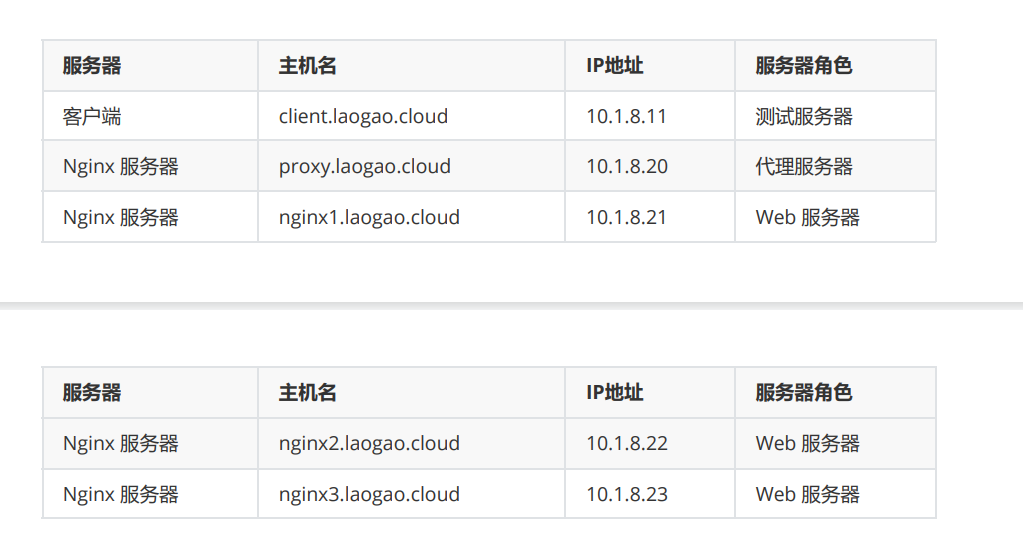Click Nginx 服务器 in the proxy.laogao.cloud row
This screenshot has height=546, width=1023.
pyautogui.click(x=121, y=166)
